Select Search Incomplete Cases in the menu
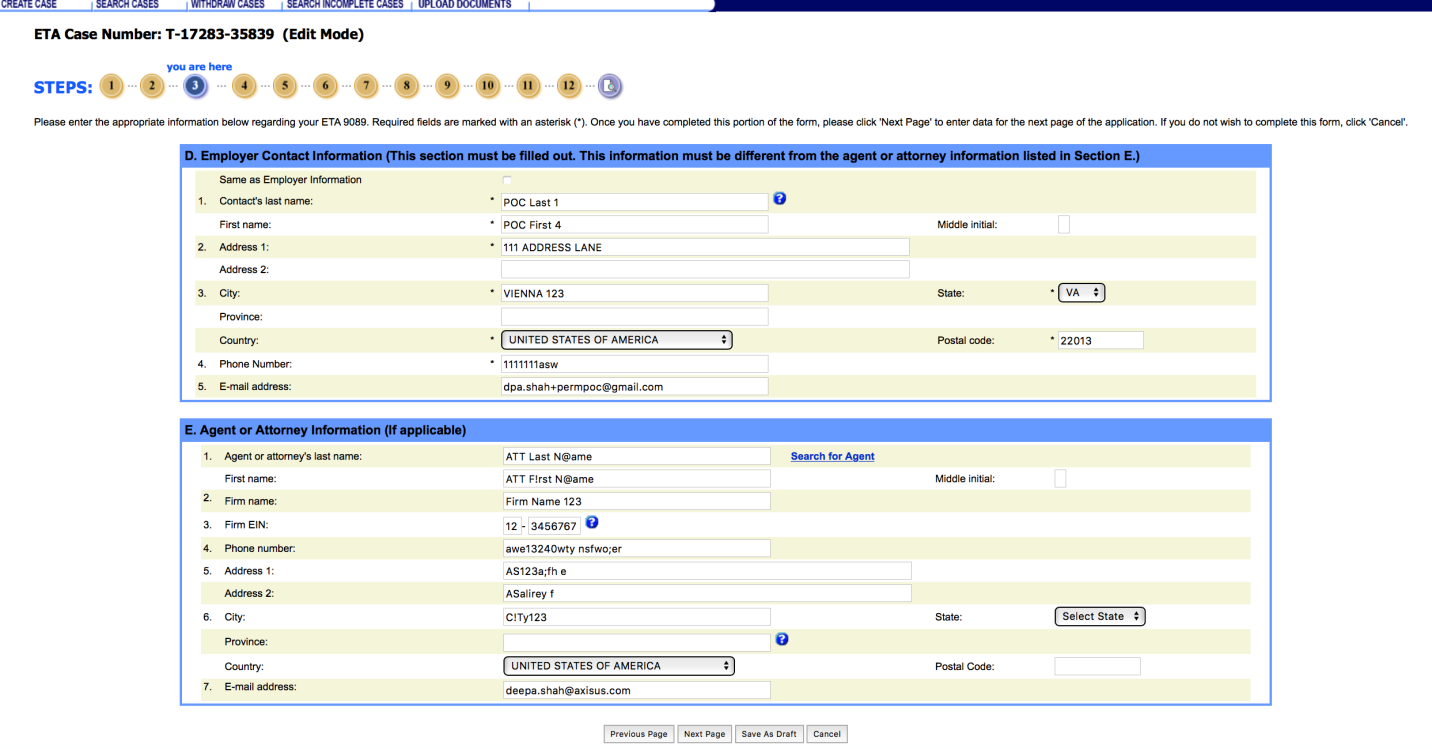Screen dimensions: 1432x749 [x=345, y=5]
